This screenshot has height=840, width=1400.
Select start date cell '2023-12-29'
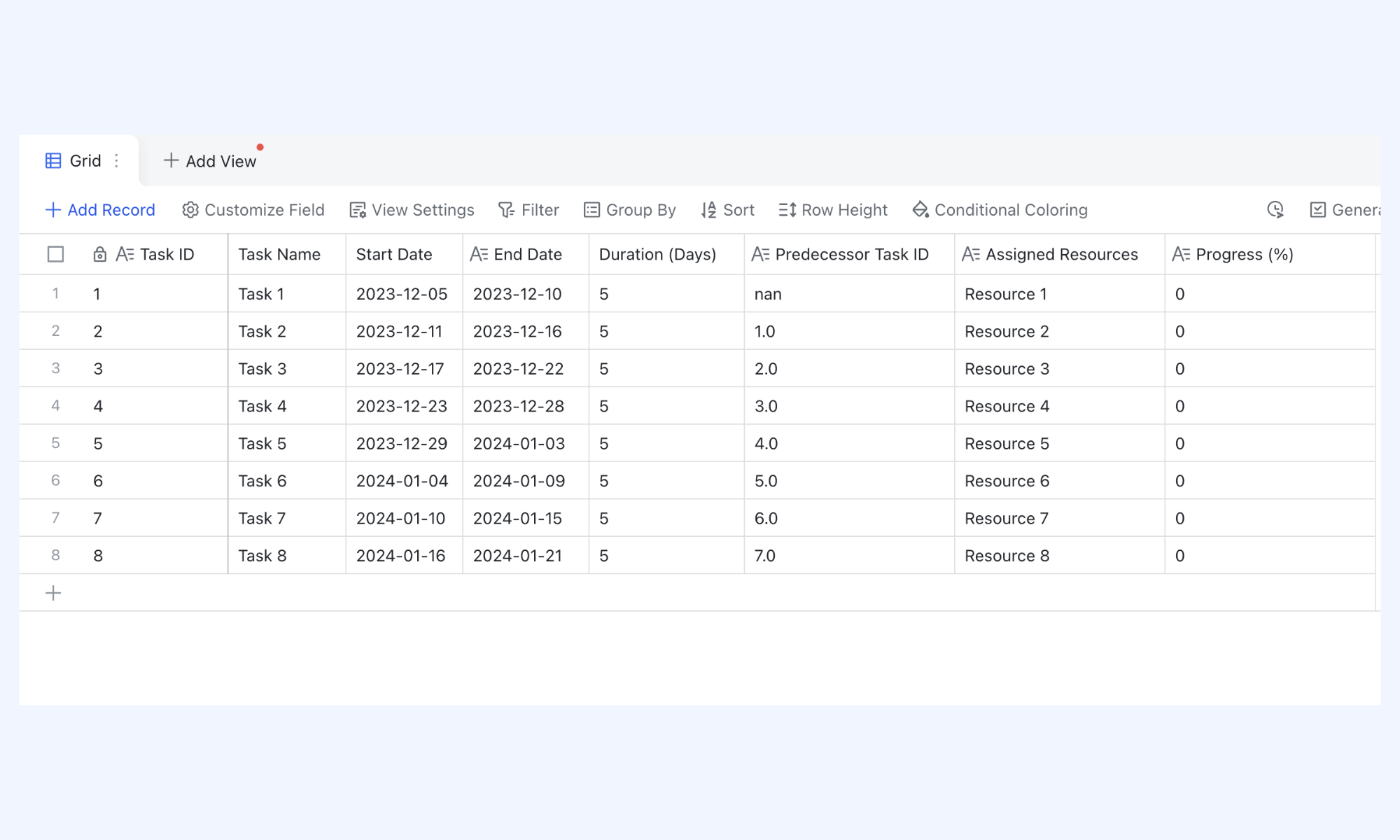tap(404, 443)
